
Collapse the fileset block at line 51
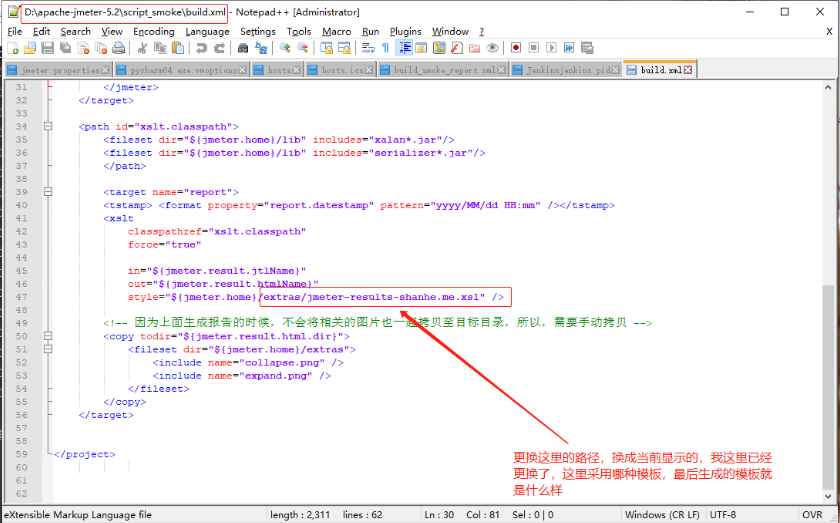pos(48,349)
